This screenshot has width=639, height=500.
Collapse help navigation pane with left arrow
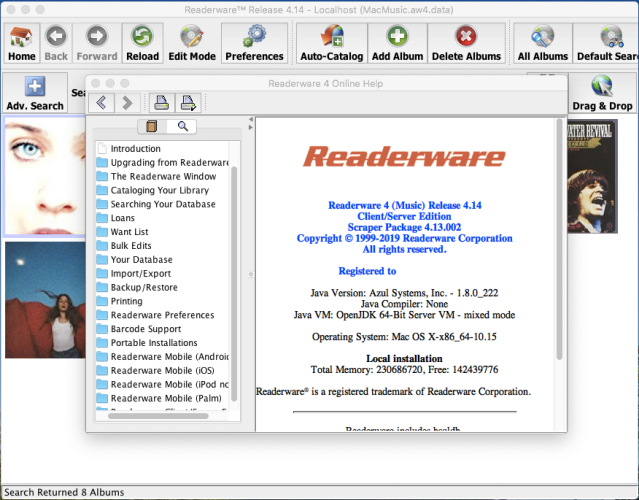click(251, 119)
